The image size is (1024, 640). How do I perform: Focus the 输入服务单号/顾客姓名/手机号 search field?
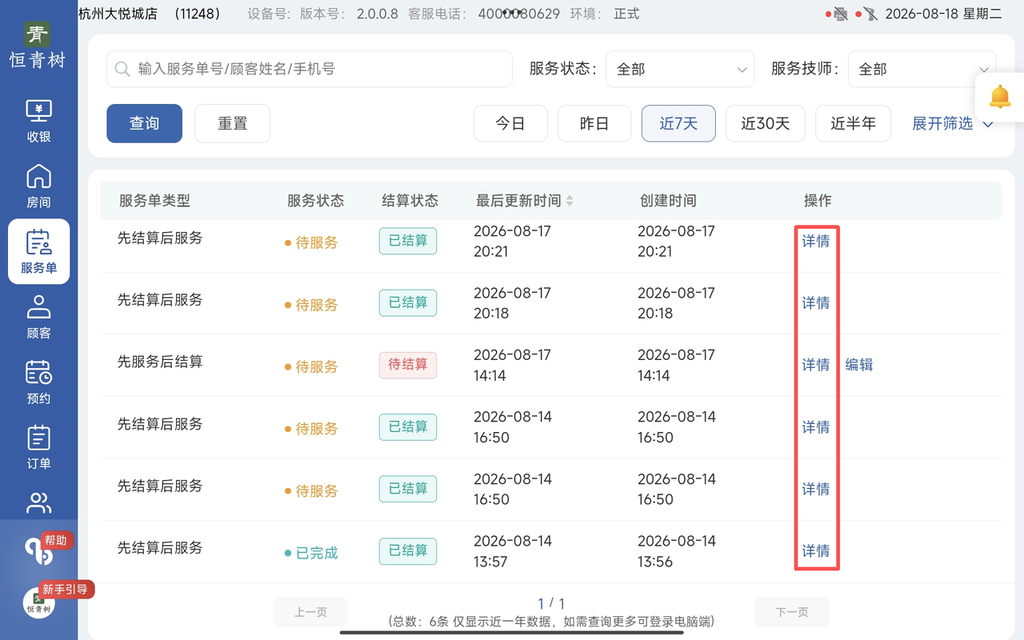310,69
